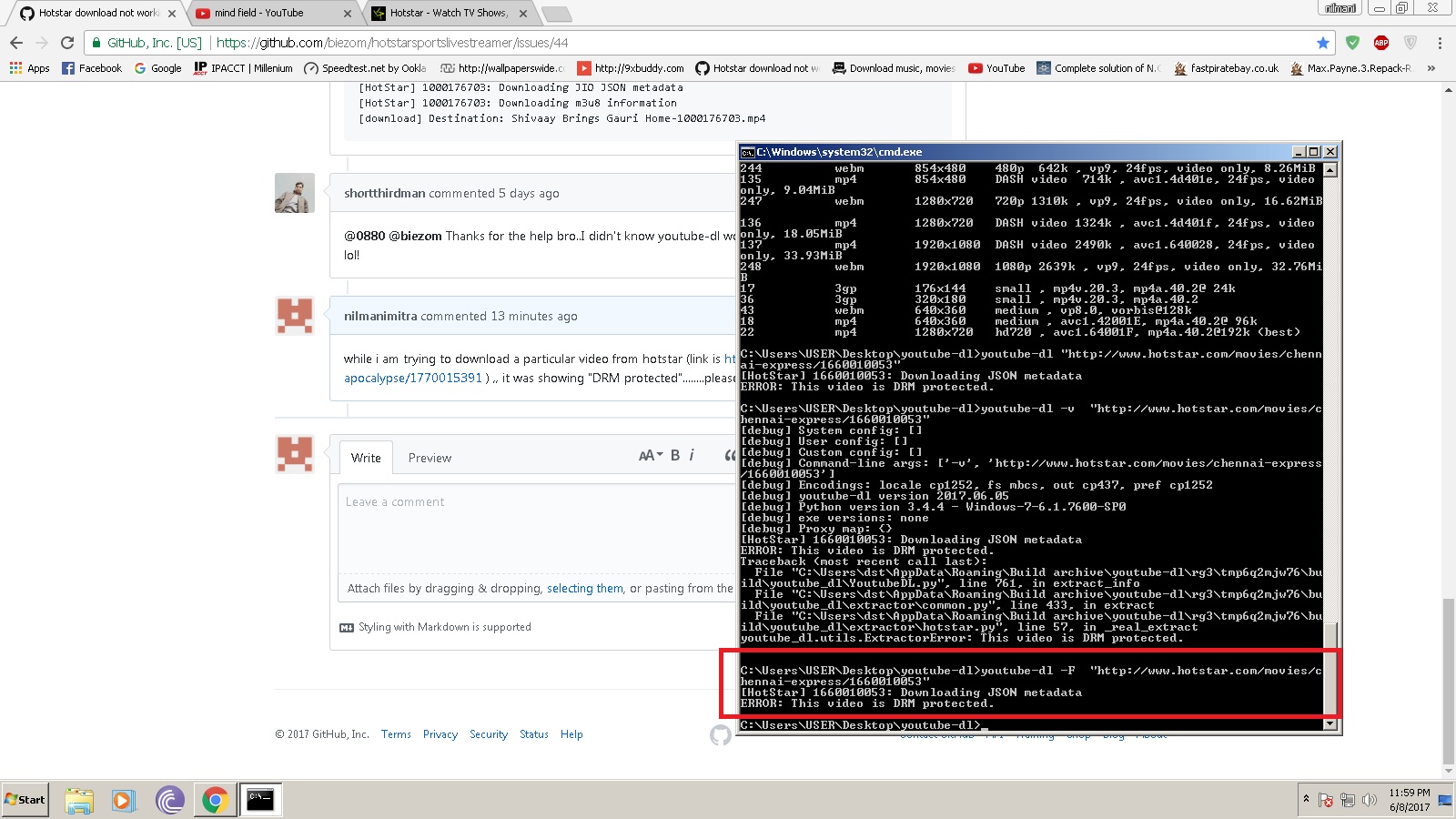Open the volume tray icon

(1369, 800)
